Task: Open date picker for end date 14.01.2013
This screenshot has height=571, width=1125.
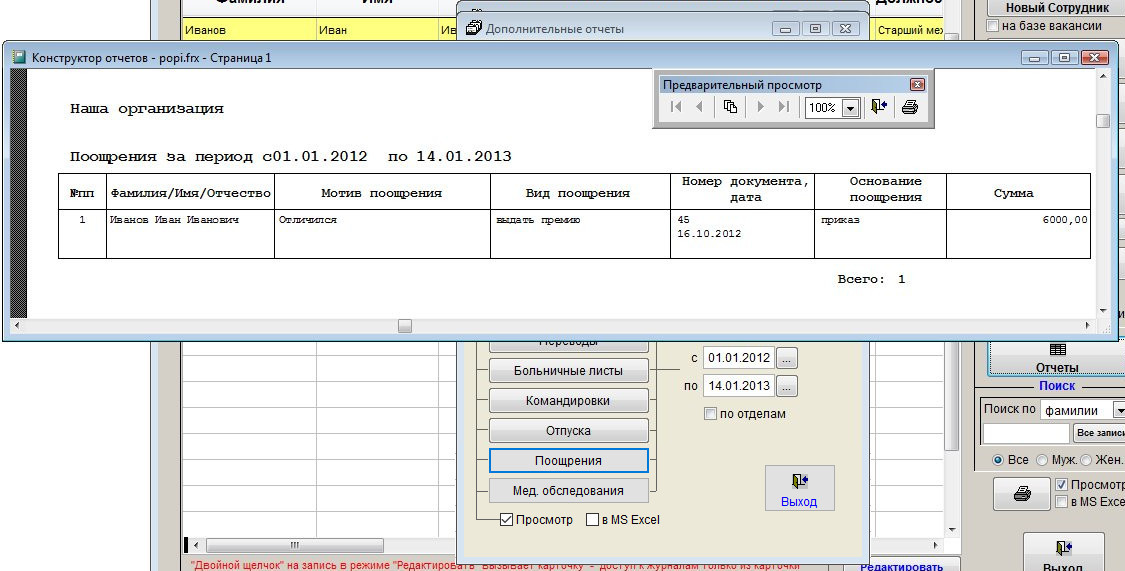Action: tap(788, 386)
